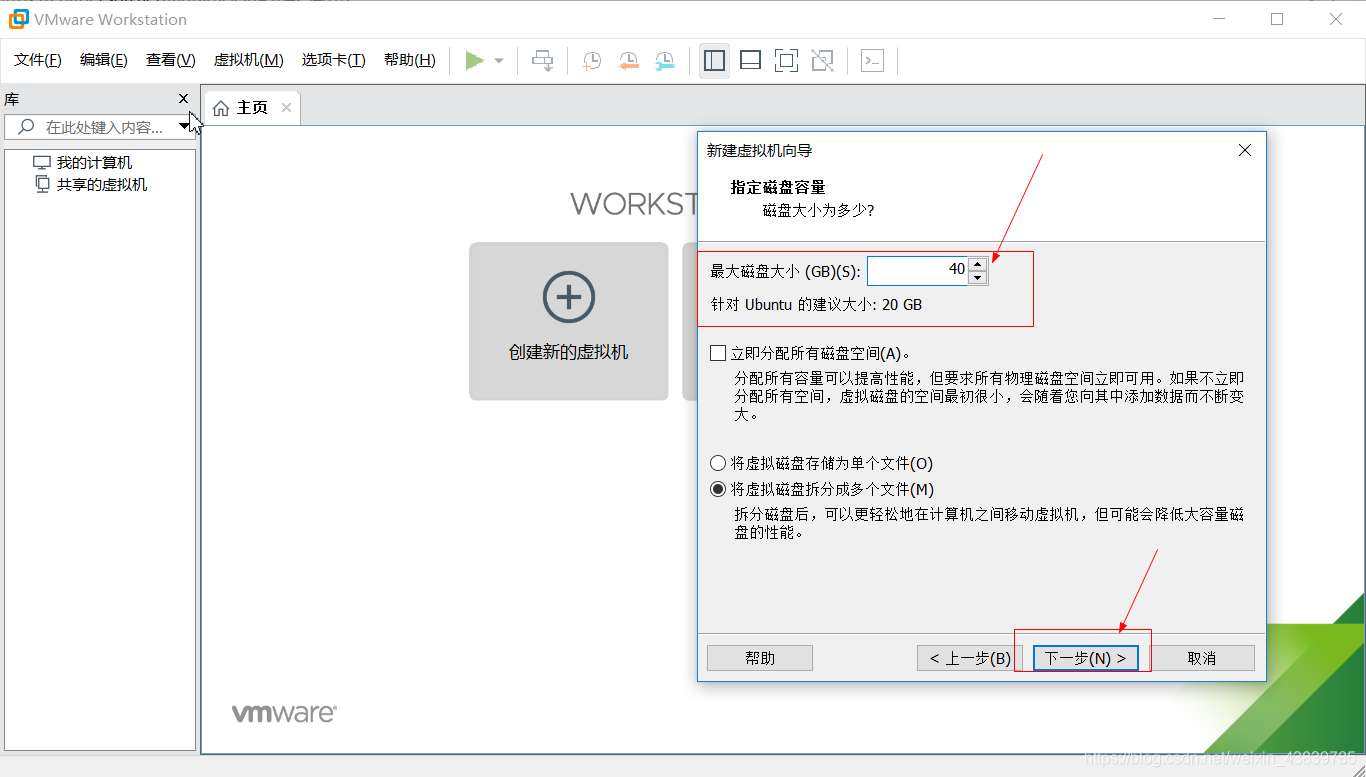
Task: Power on the virtual machine with green play icon
Action: (475, 60)
